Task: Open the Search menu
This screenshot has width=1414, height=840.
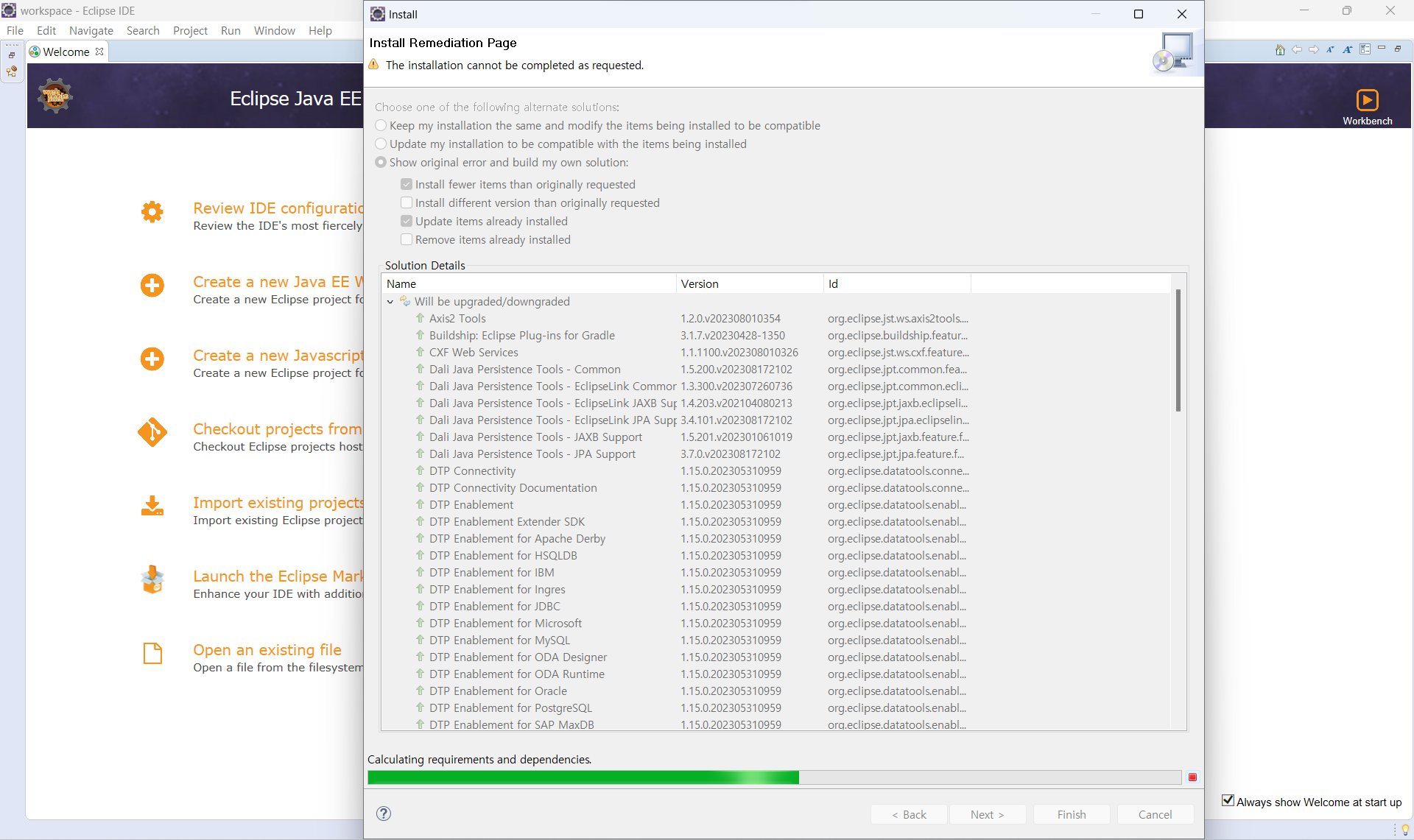Action: tap(143, 30)
